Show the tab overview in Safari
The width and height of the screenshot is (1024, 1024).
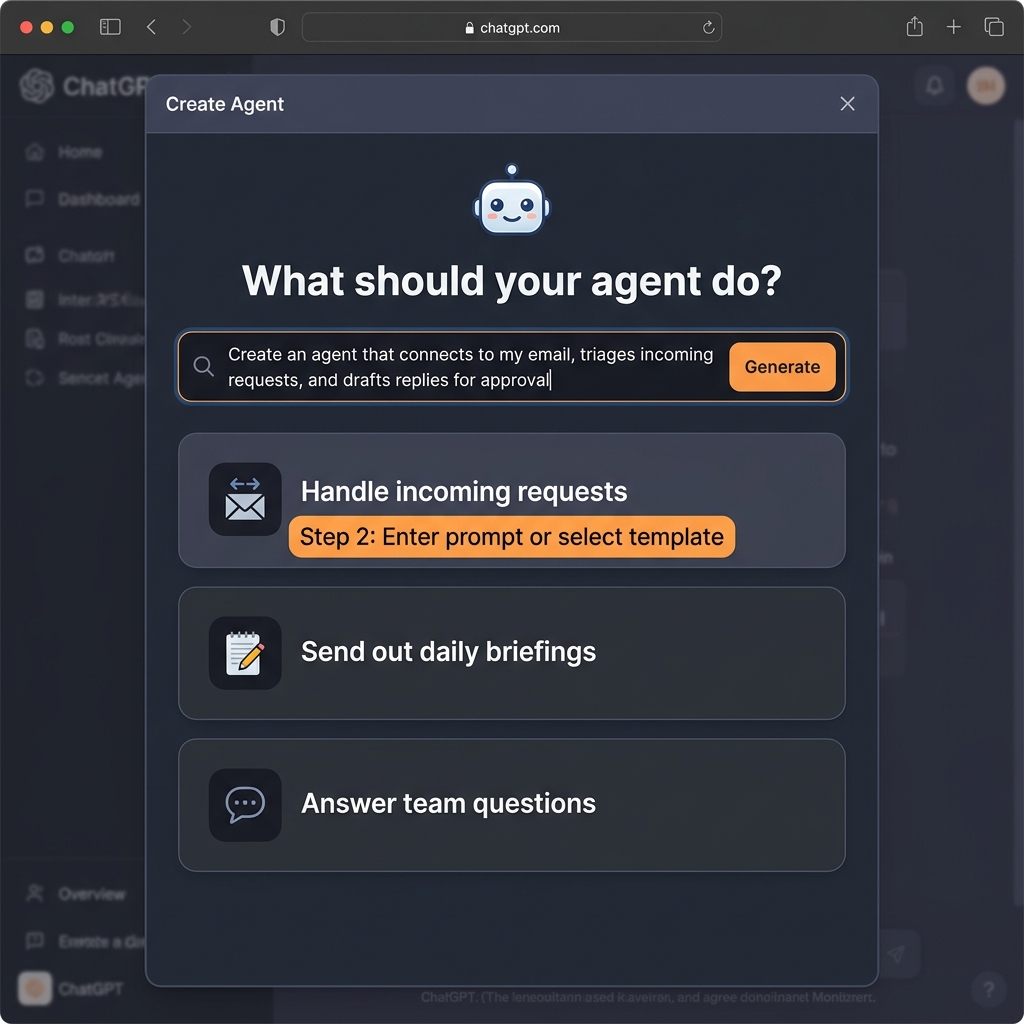[993, 27]
